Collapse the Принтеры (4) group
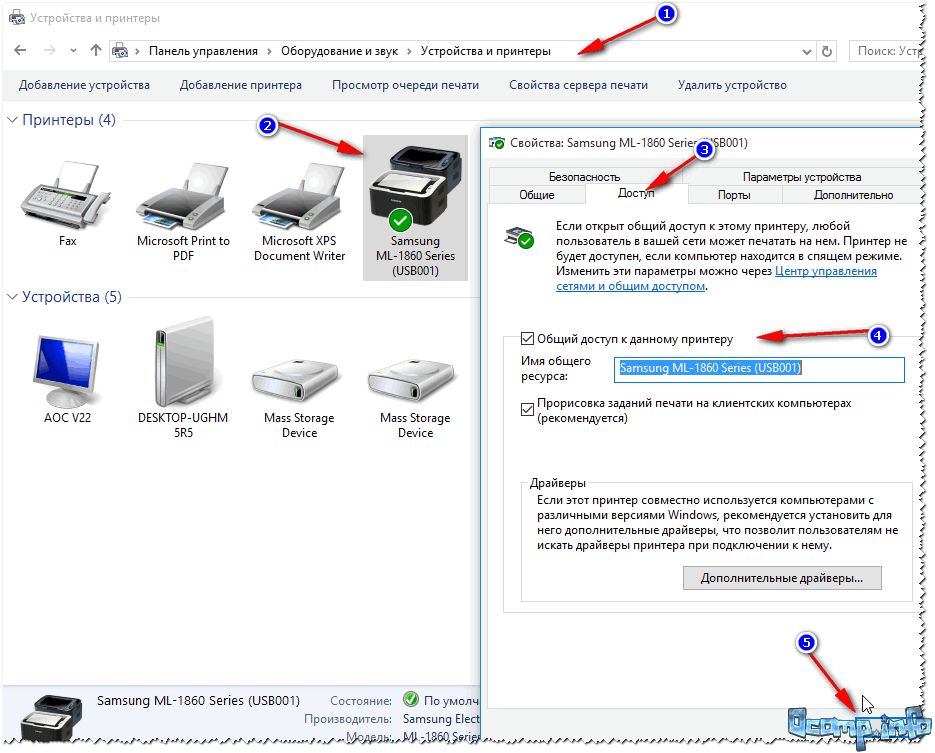The width and height of the screenshot is (935, 753). pos(12,120)
